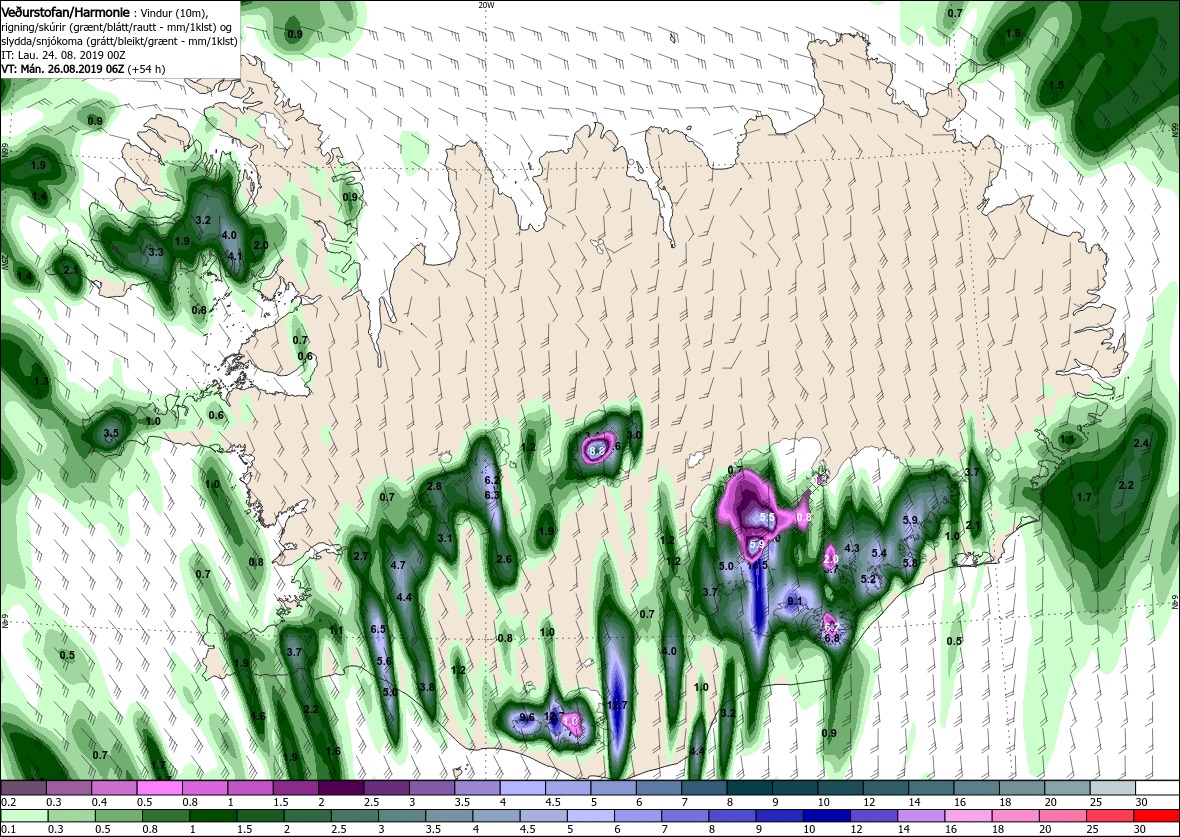Click the 6.8 precipitation value on the map
Viewport: 1180px width, 837px height.
point(832,638)
